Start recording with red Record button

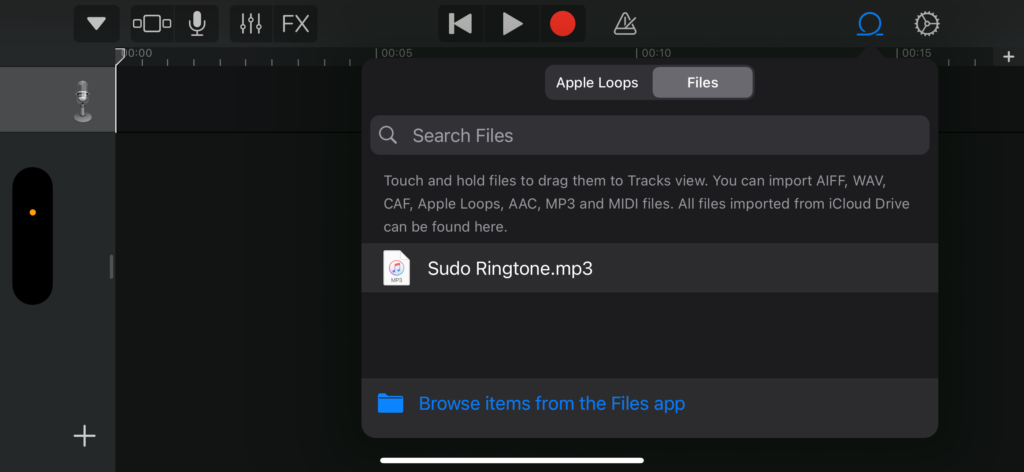pyautogui.click(x=562, y=24)
